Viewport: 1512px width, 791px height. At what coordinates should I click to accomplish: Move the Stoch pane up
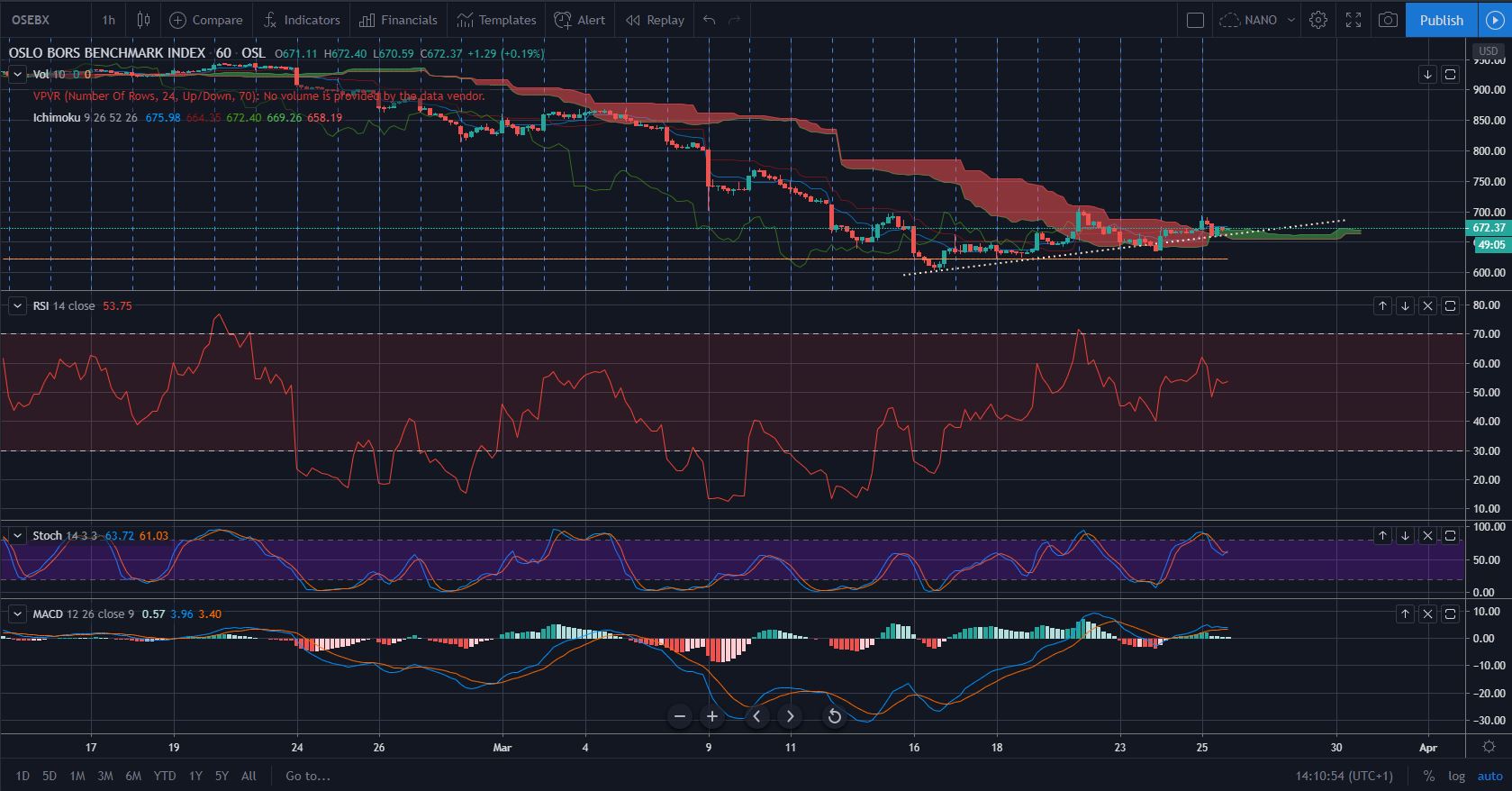point(1382,536)
